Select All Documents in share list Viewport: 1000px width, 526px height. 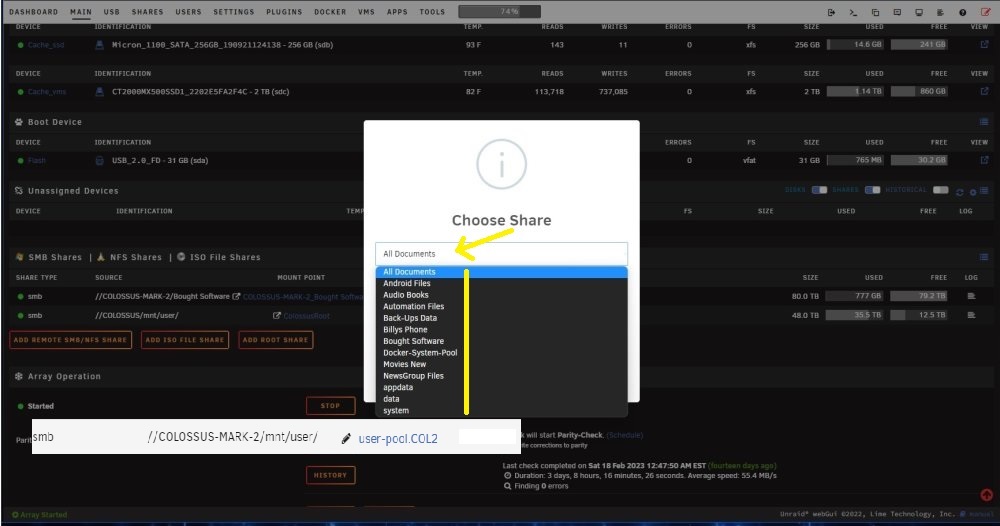click(x=501, y=272)
